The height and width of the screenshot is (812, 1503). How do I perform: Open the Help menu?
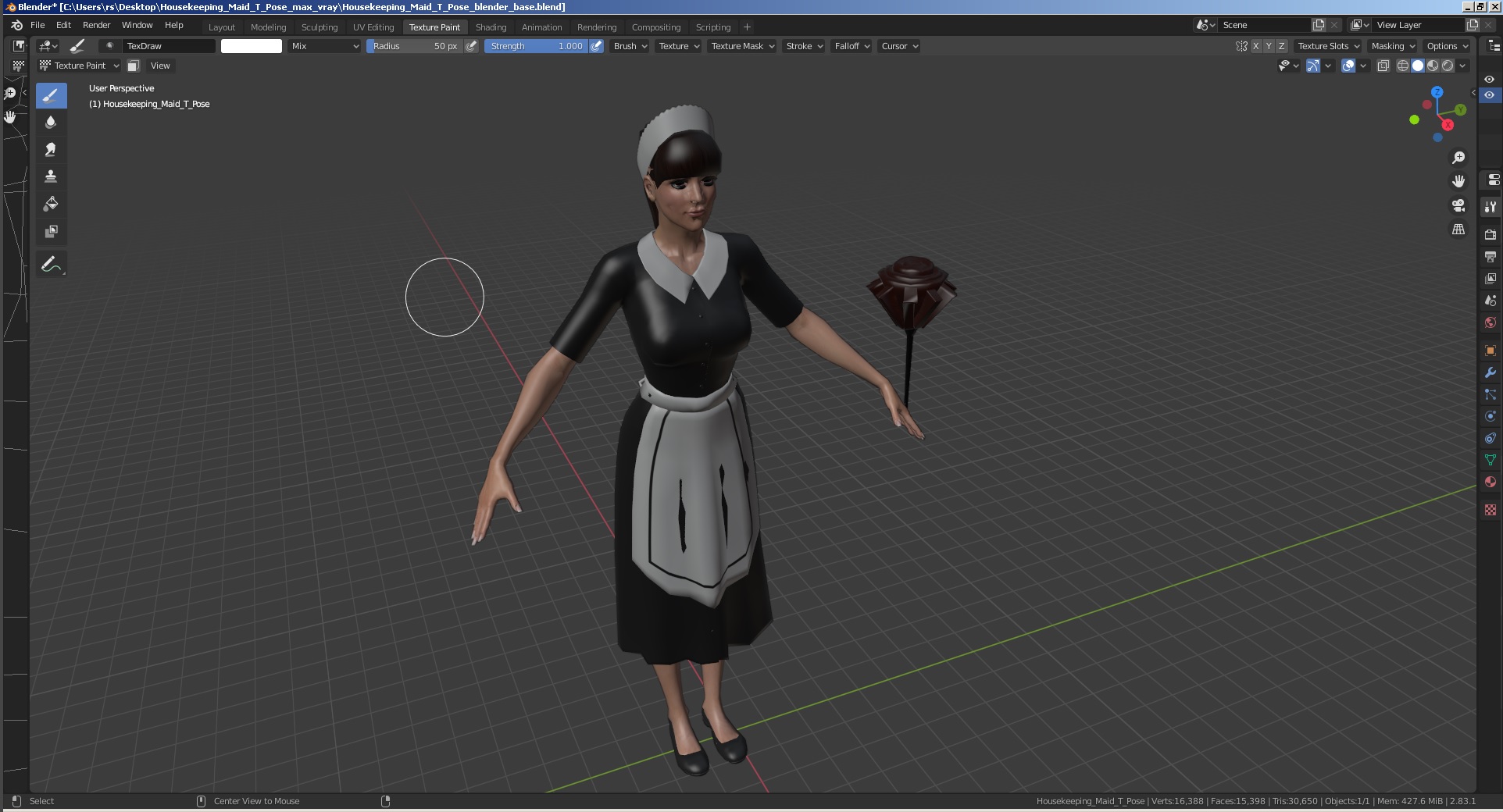[x=174, y=25]
